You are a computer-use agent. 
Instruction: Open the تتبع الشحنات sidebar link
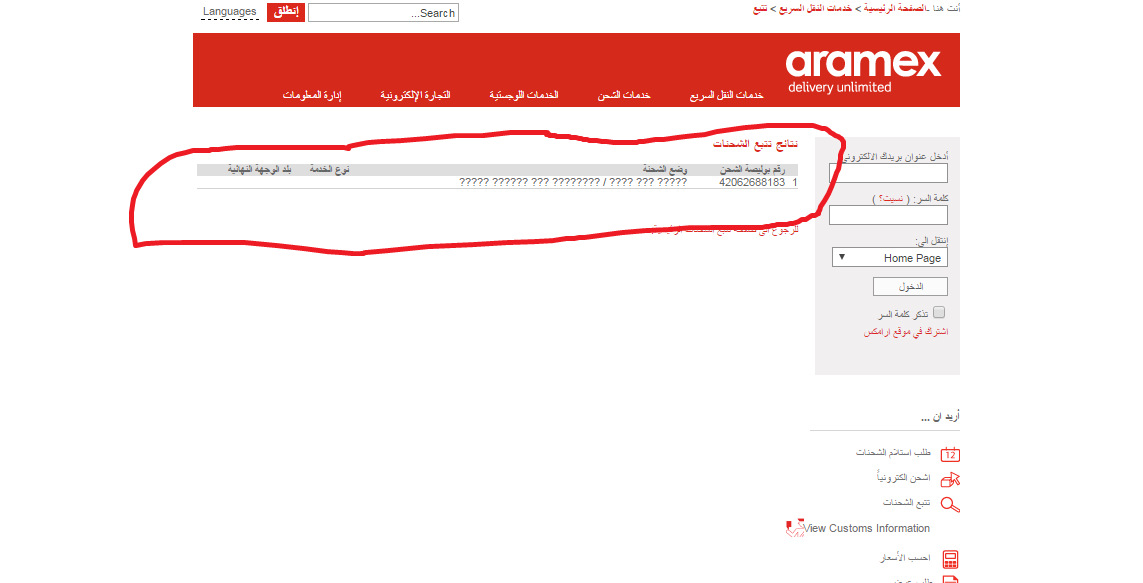[x=907, y=502]
